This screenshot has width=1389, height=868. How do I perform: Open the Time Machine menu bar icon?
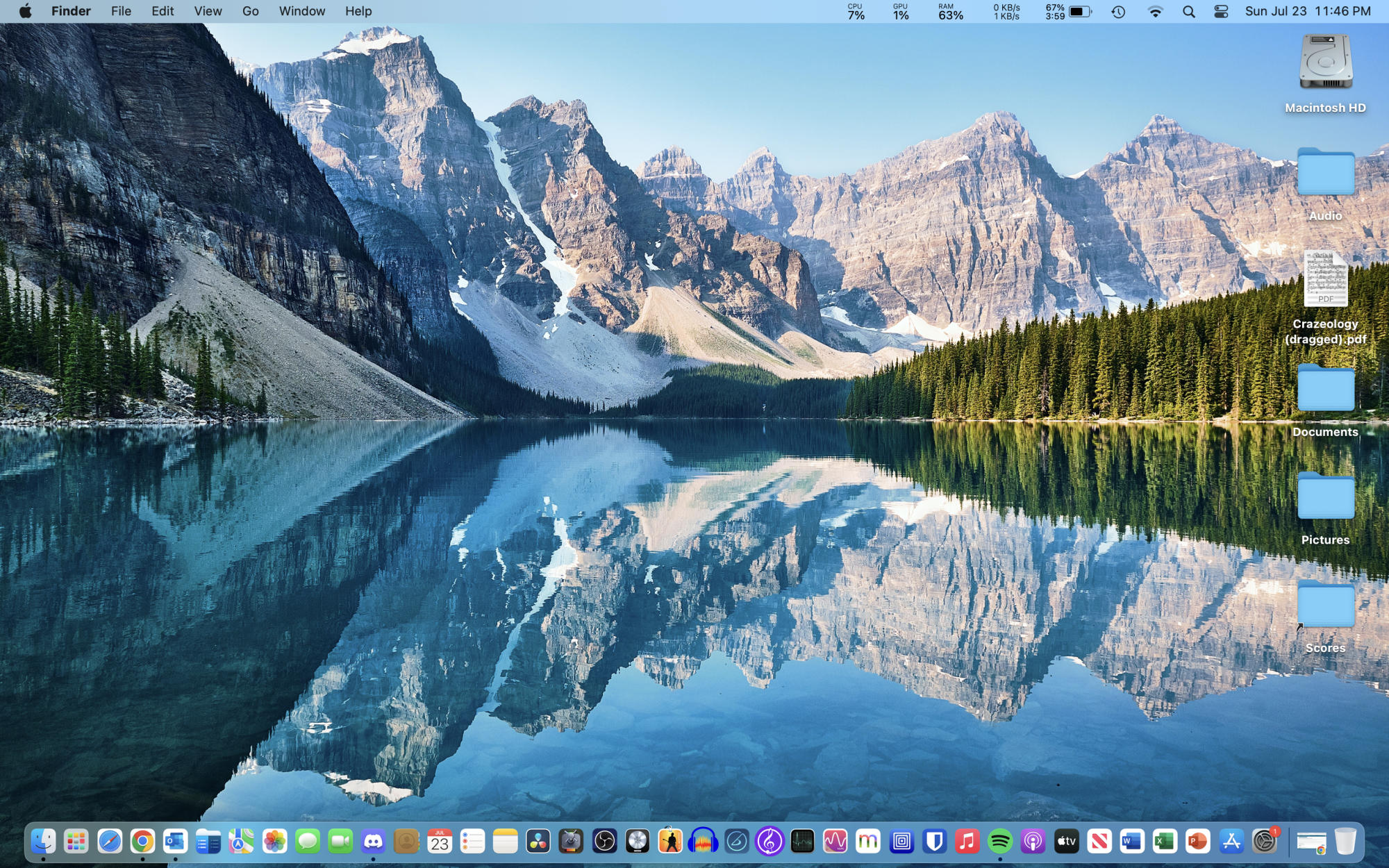click(1118, 12)
